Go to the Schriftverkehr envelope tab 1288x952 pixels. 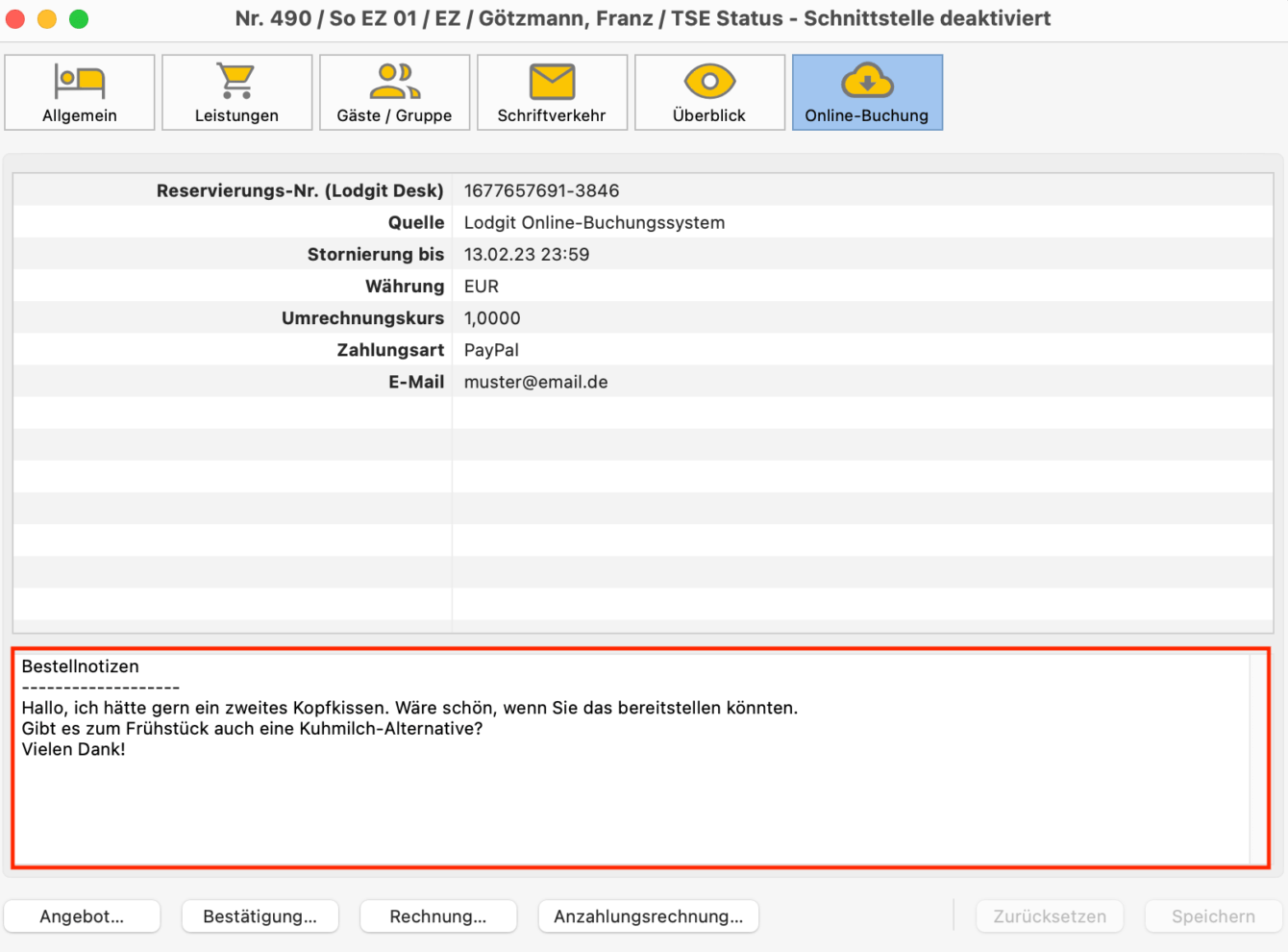(553, 92)
